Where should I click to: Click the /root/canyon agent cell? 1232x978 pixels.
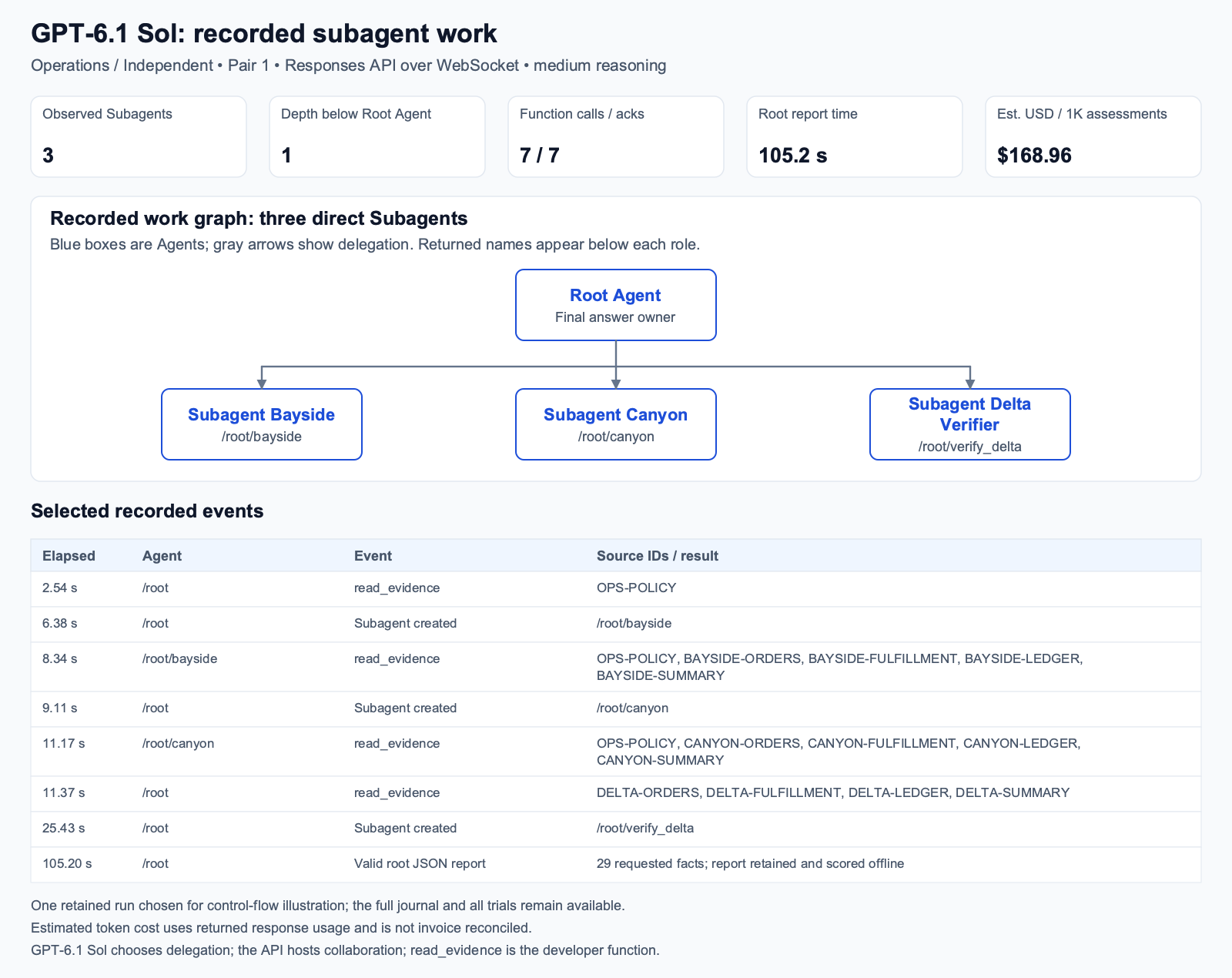pos(178,744)
